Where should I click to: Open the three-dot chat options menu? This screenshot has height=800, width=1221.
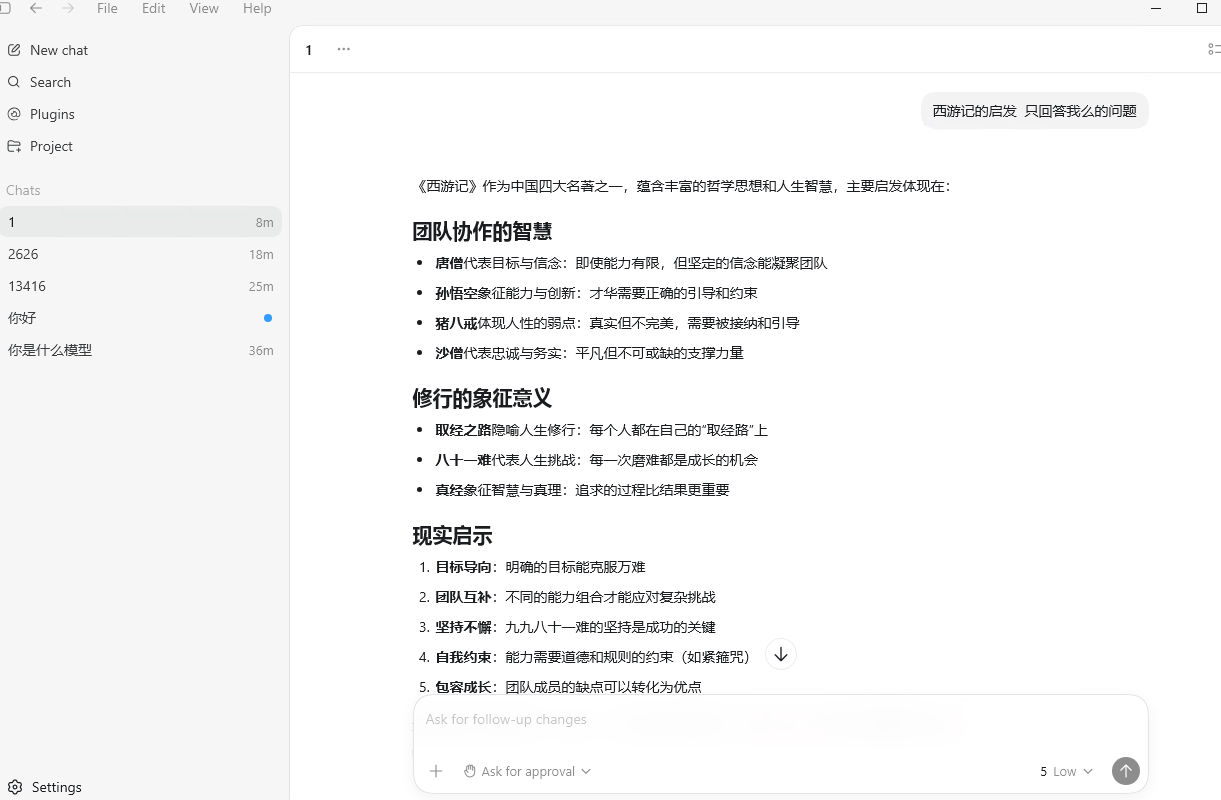click(344, 49)
